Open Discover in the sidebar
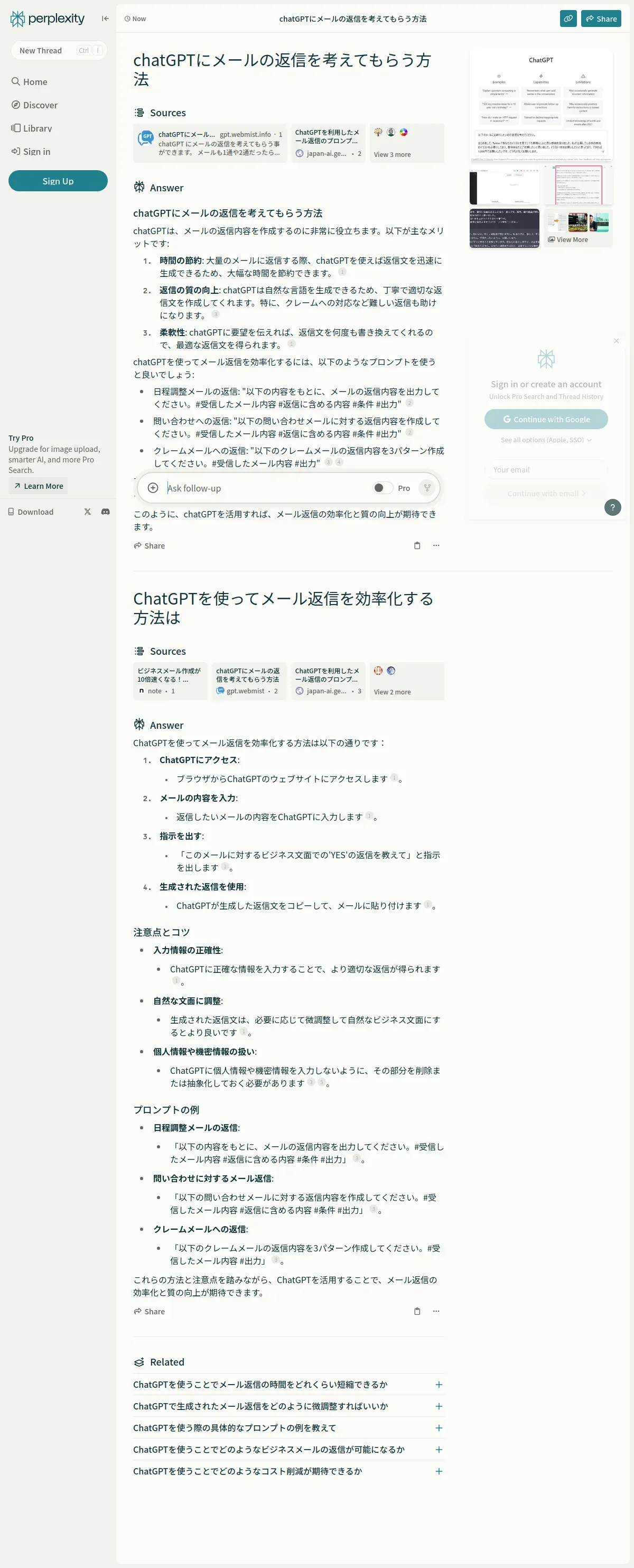The image size is (634, 1568). [34, 105]
